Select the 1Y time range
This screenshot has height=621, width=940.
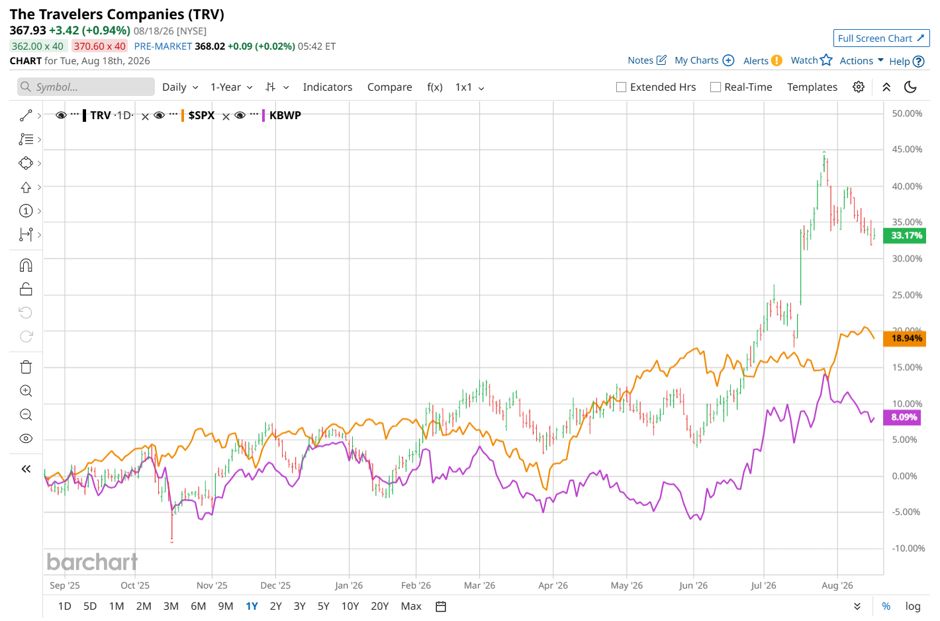pos(251,606)
